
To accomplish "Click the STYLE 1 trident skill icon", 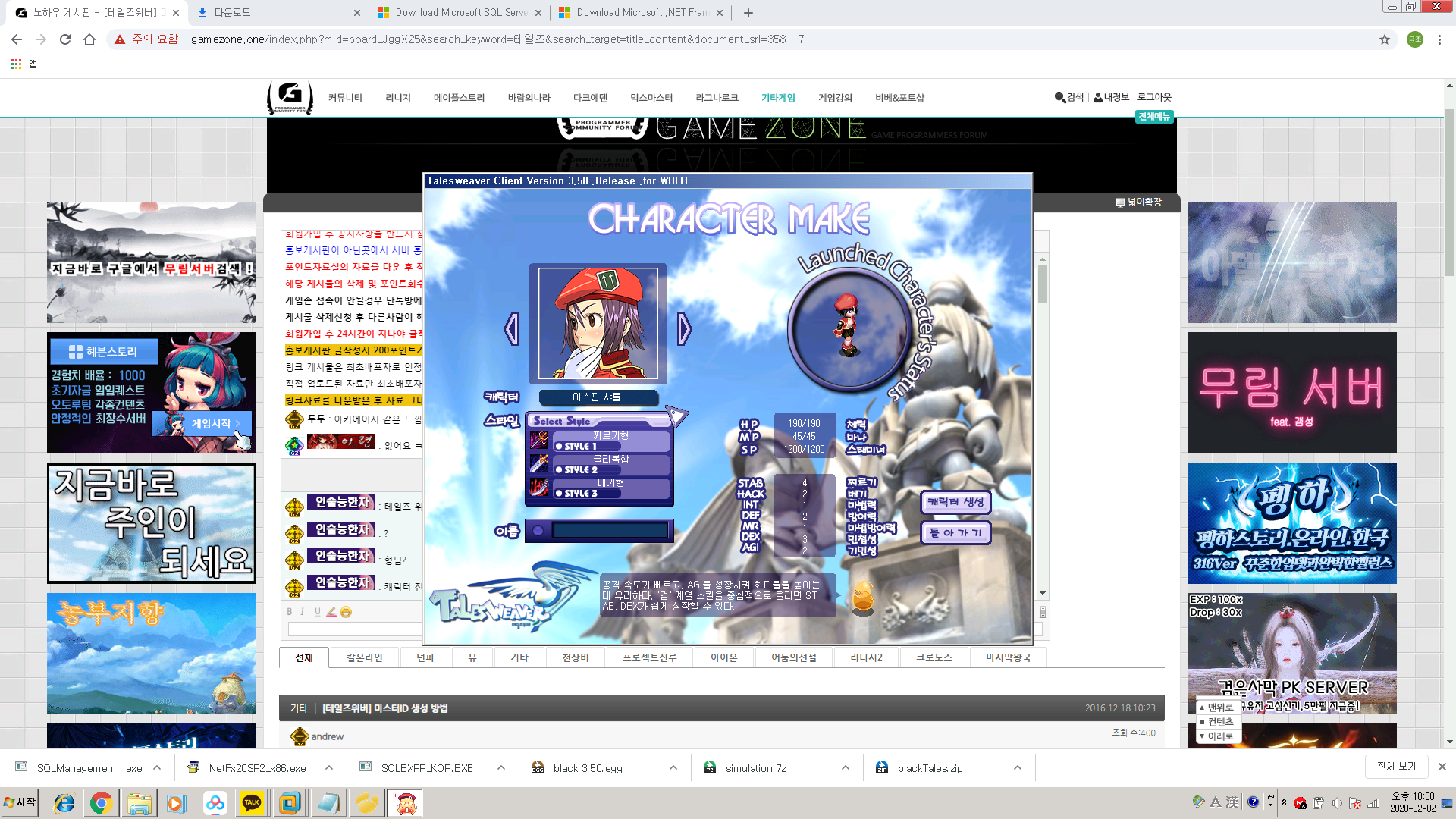I will (539, 440).
